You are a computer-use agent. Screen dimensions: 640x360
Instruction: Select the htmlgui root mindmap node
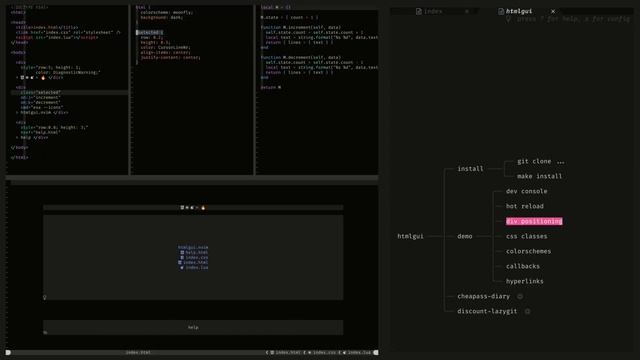[410, 236]
